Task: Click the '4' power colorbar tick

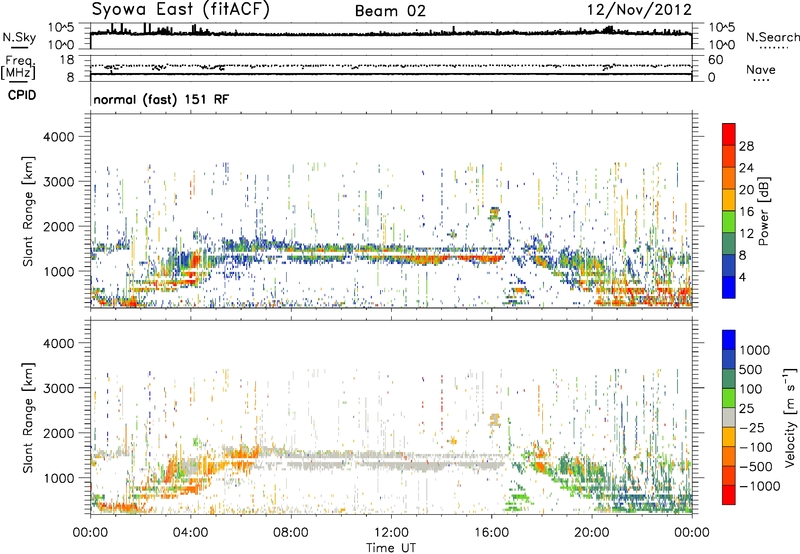Action: tap(742, 277)
